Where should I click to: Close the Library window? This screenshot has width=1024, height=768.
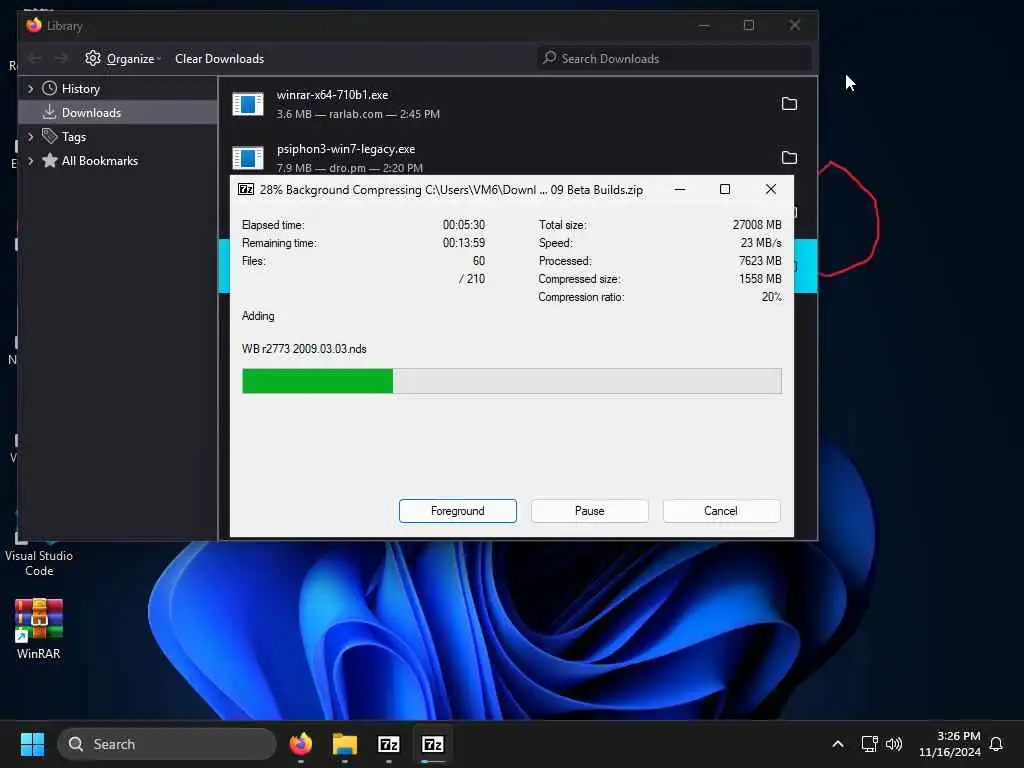[795, 25]
